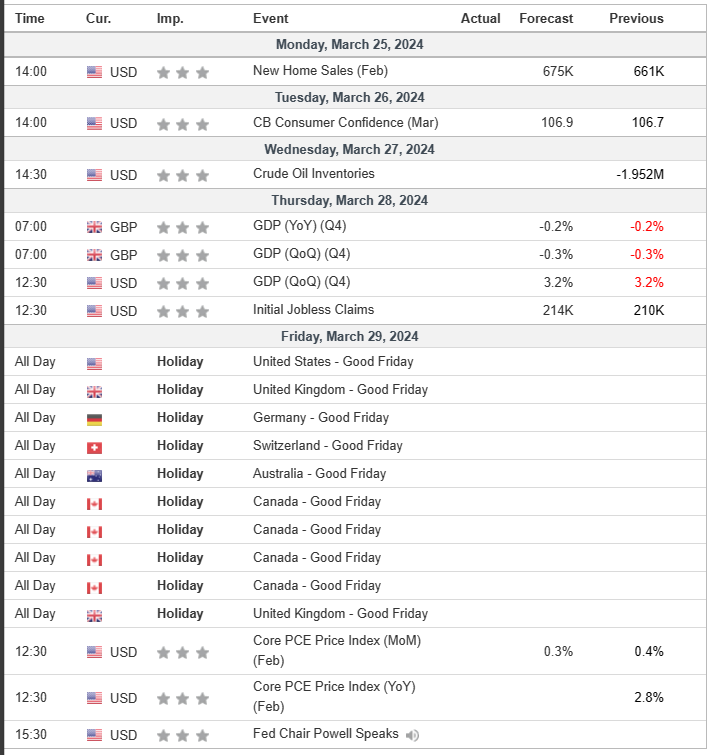Viewport: 716px width, 755px height.
Task: Click the US flag in Fed Chair Powell row
Action: 94,736
